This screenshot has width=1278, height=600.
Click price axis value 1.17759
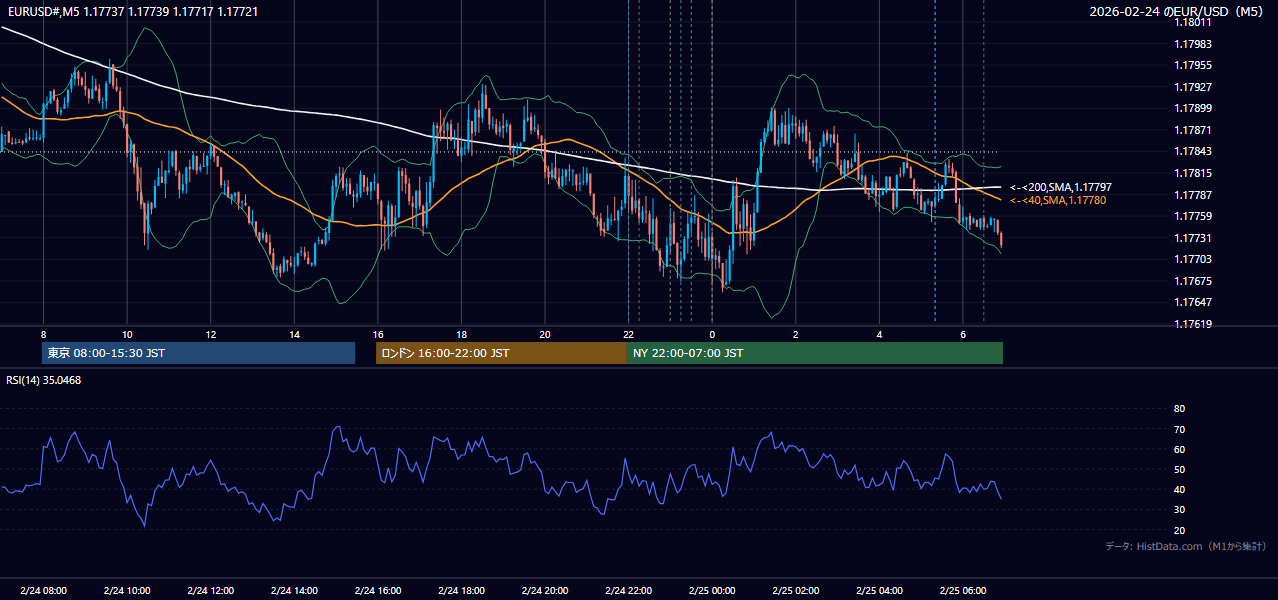point(1193,216)
